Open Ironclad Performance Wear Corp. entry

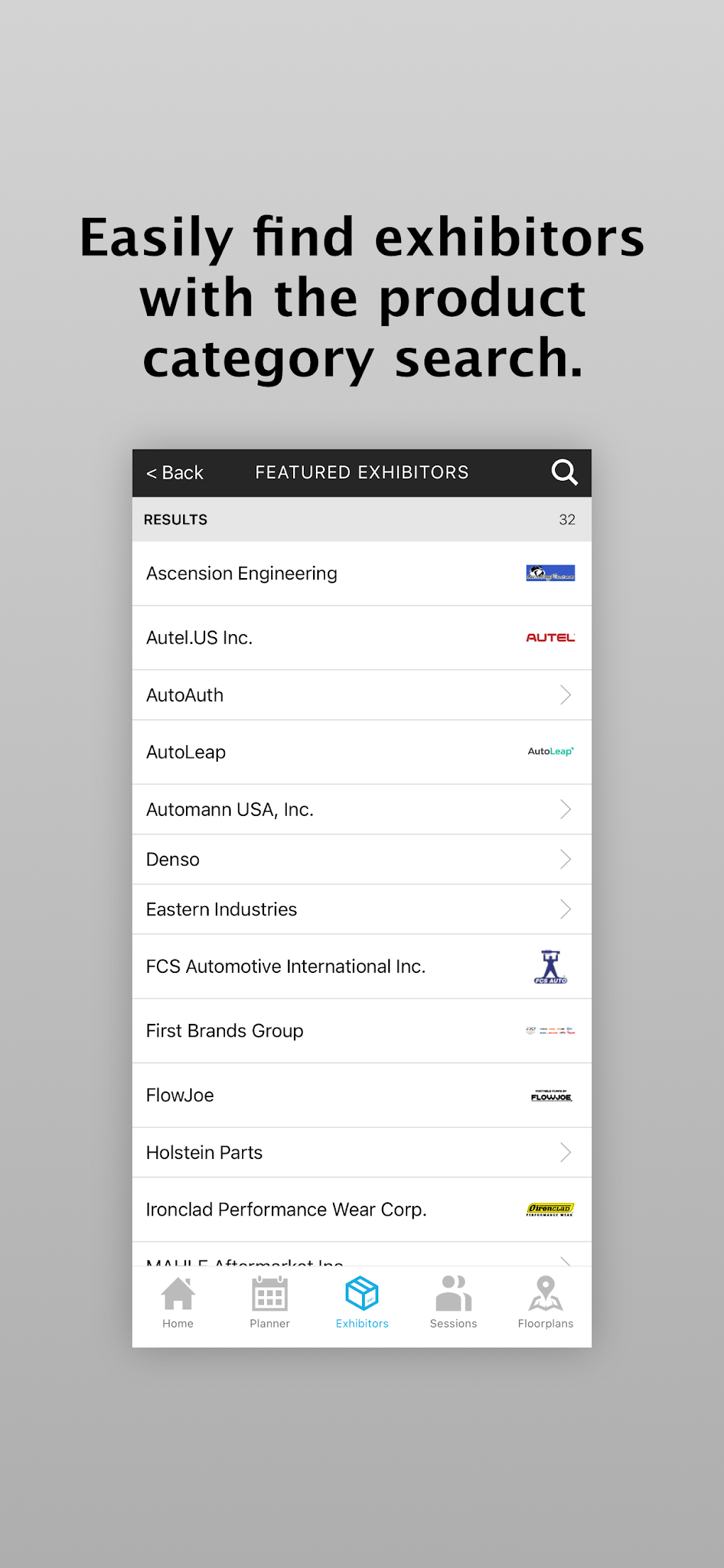click(286, 1209)
